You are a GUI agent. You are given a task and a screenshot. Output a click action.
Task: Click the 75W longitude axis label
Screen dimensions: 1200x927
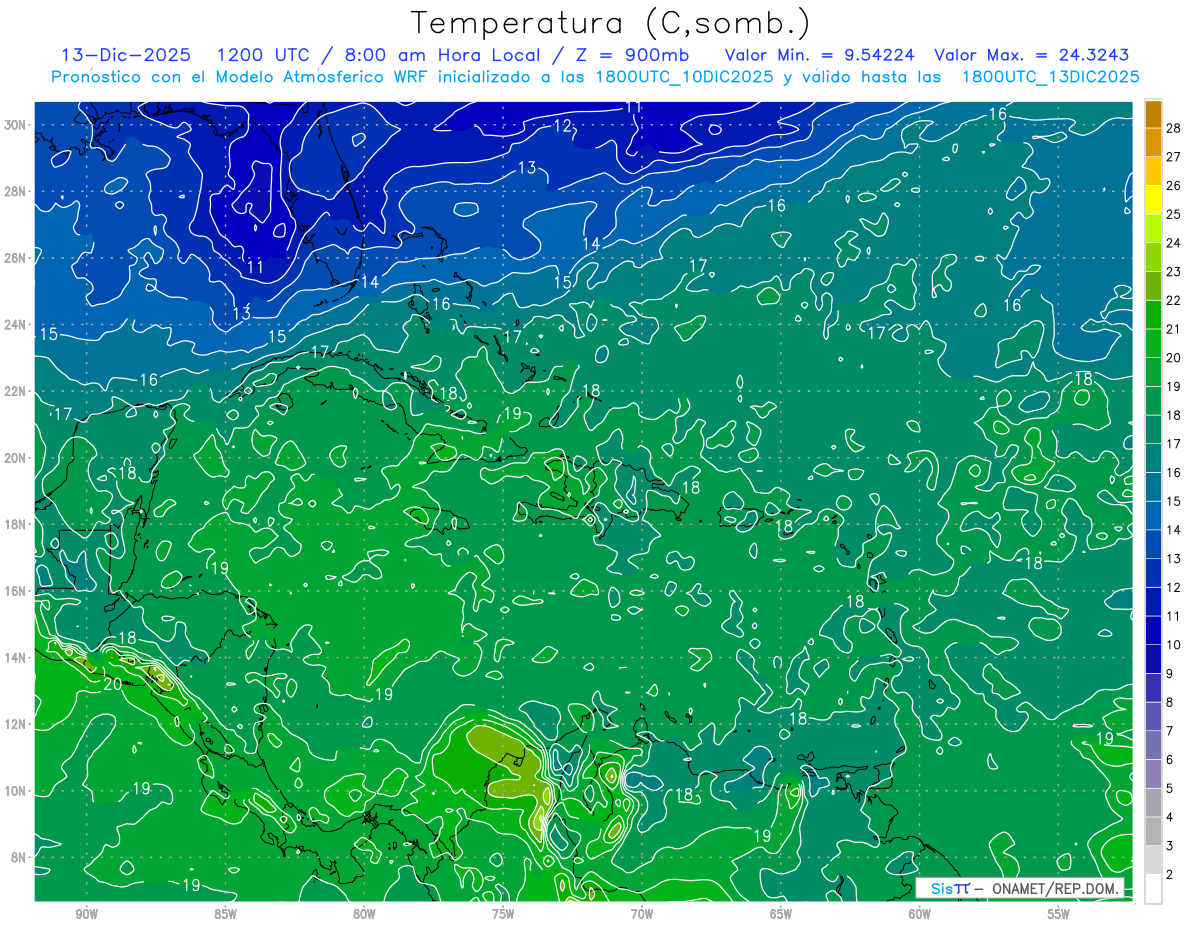503,914
